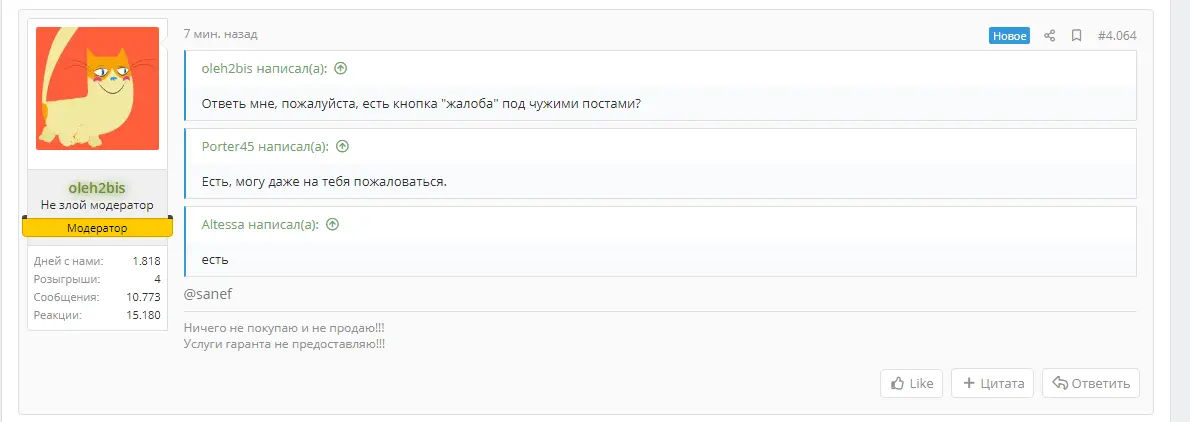Click the Реакции count 15.180

pos(143,314)
